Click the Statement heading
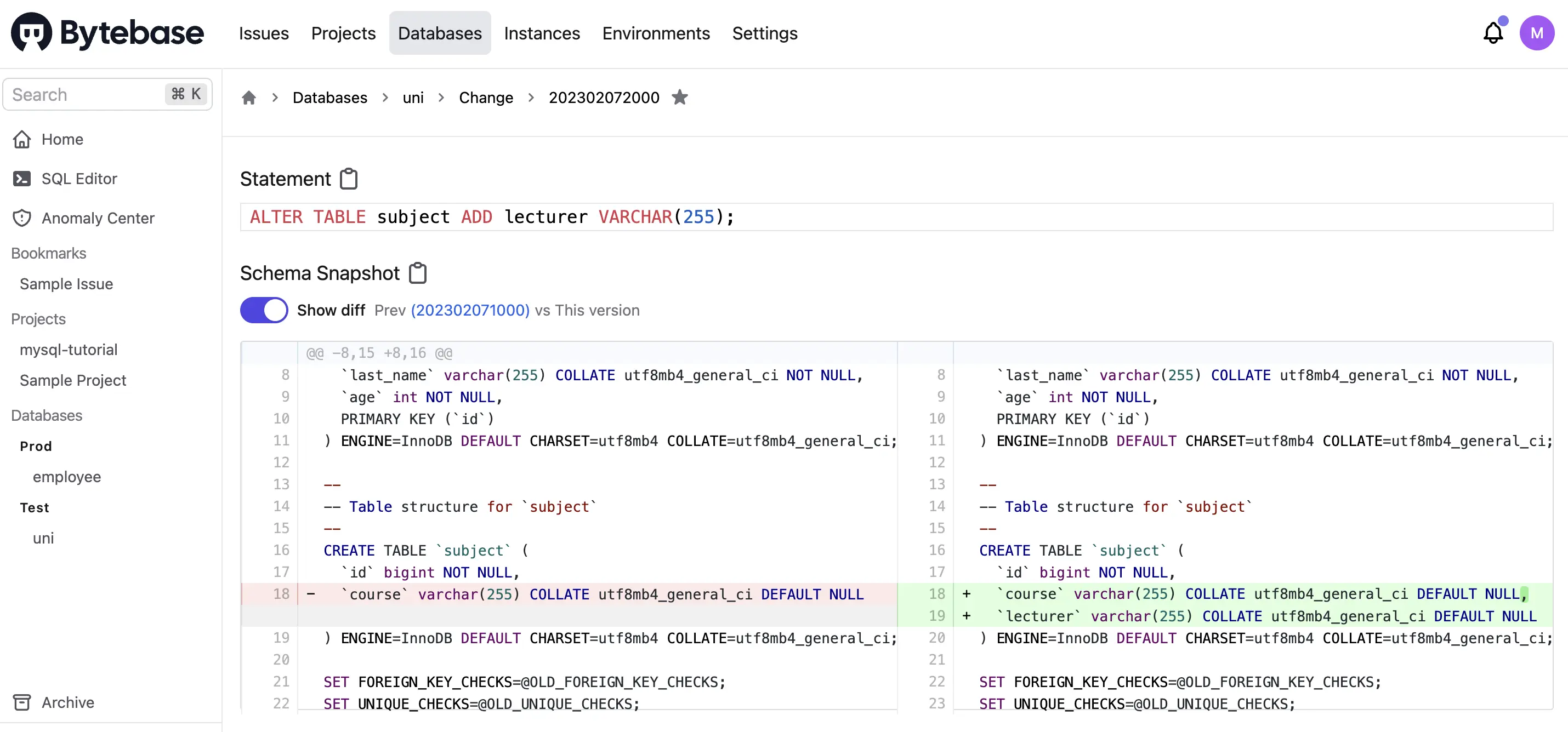This screenshot has width=1568, height=732. [x=286, y=179]
